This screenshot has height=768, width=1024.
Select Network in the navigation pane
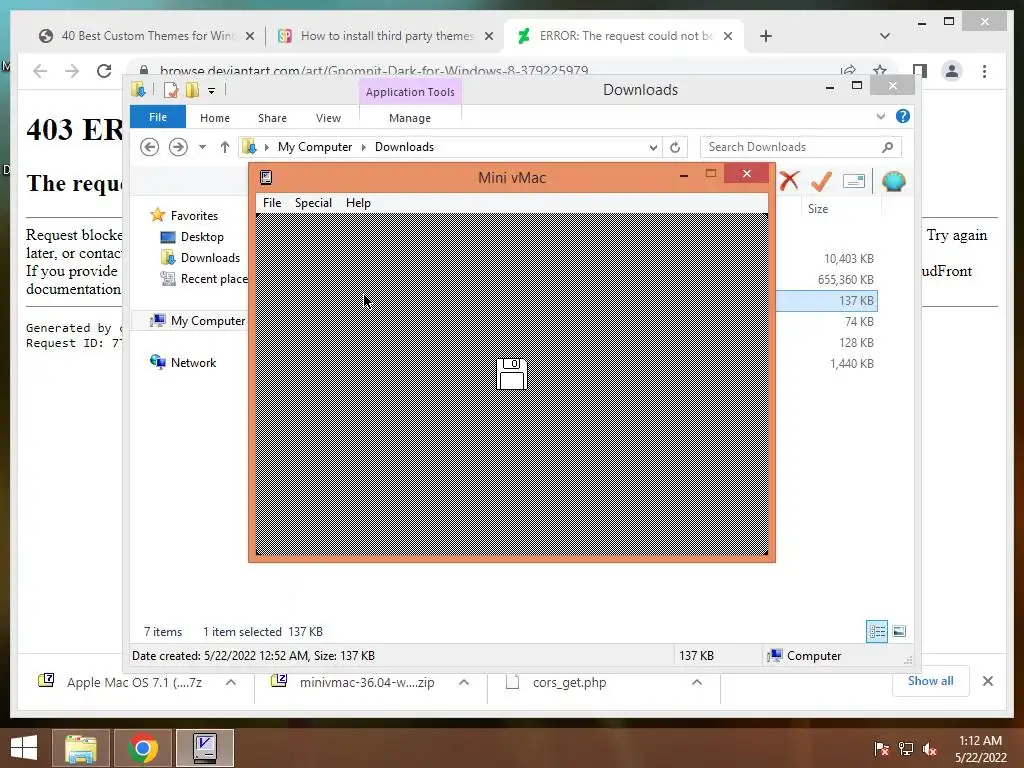(193, 362)
